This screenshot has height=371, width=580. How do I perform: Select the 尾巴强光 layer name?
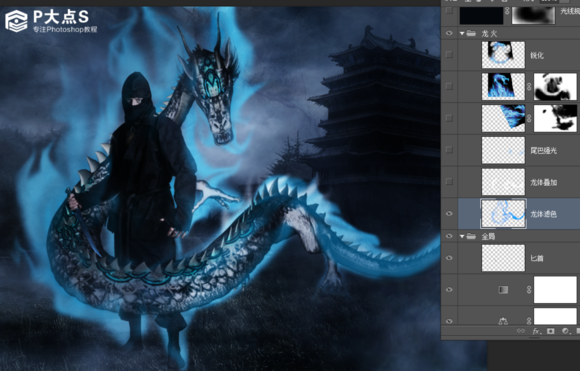[543, 151]
